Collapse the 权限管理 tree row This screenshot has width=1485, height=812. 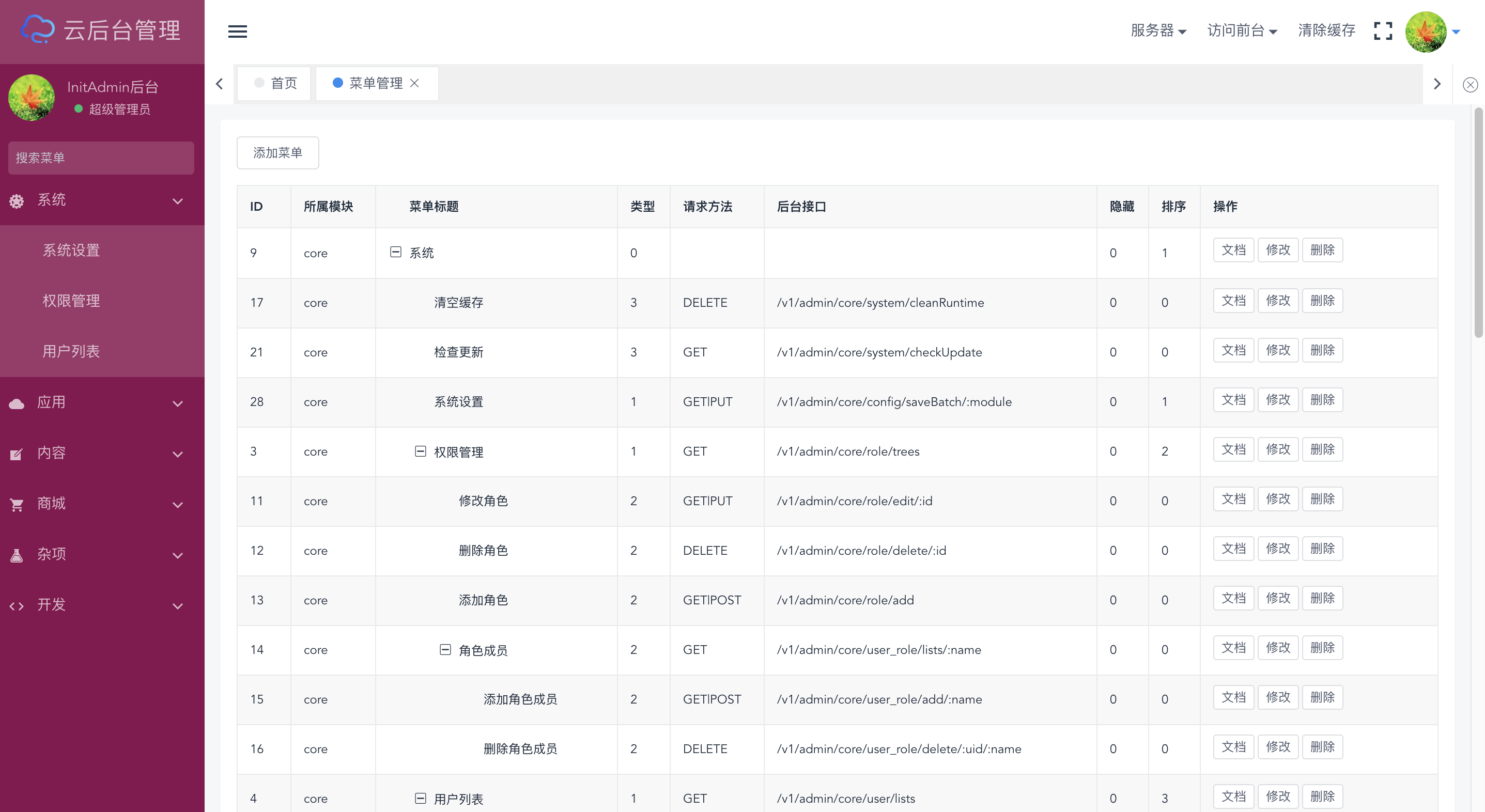coord(420,451)
